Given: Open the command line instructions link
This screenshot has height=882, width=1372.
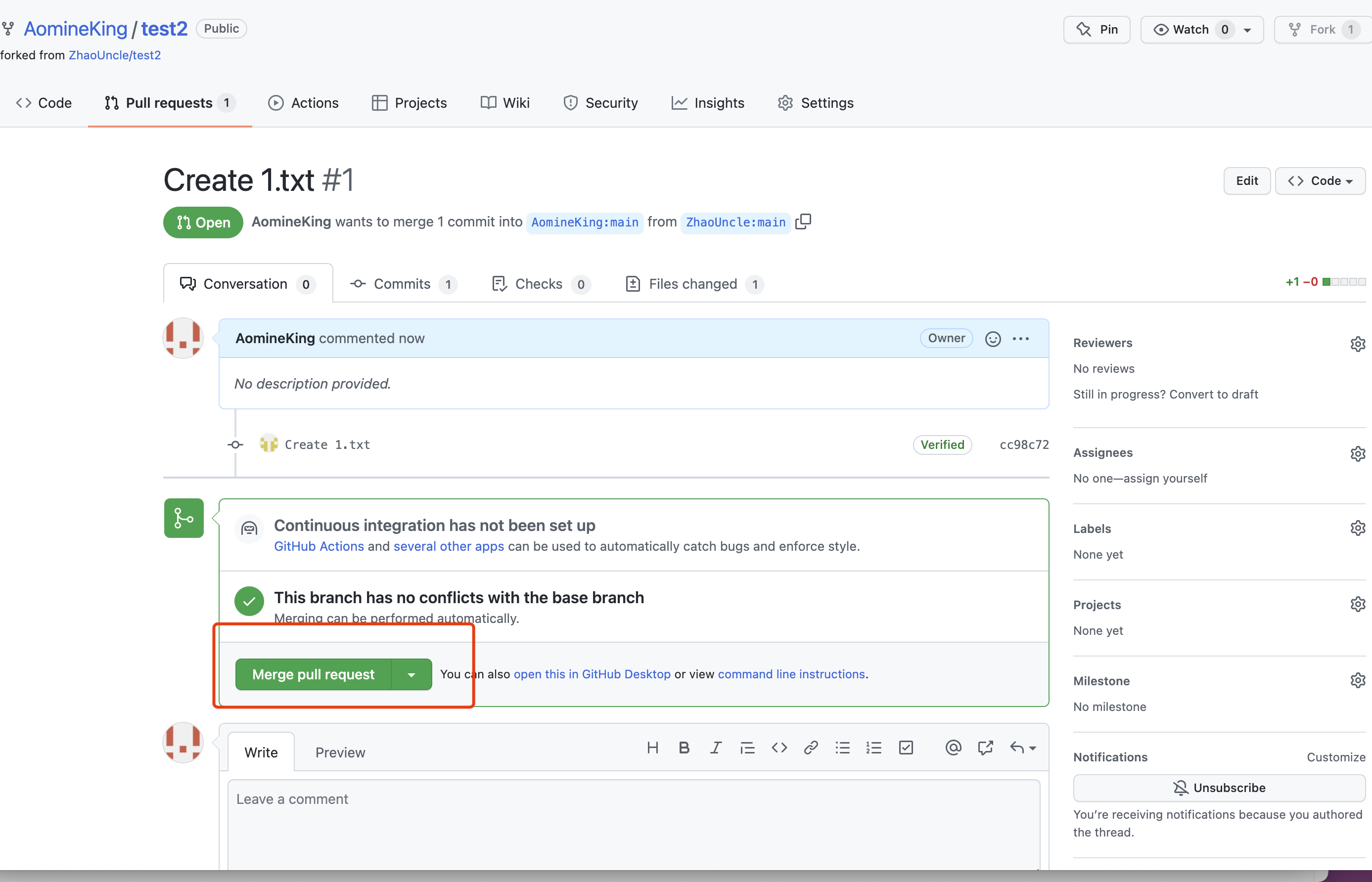Looking at the screenshot, I should (791, 674).
